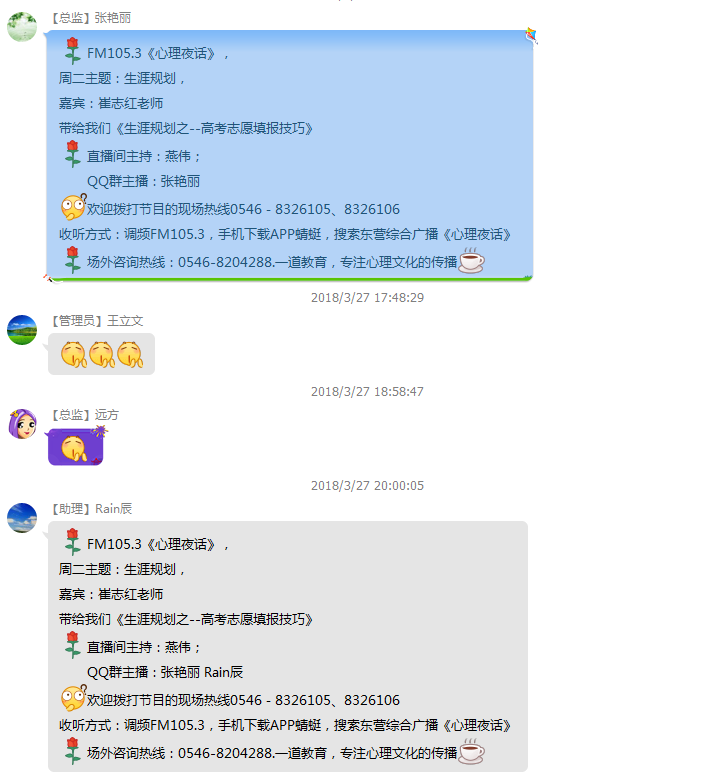Click the timestamp 2018/3/27 17:48:29
Viewport: 702px width, 778px height.
coord(367,298)
